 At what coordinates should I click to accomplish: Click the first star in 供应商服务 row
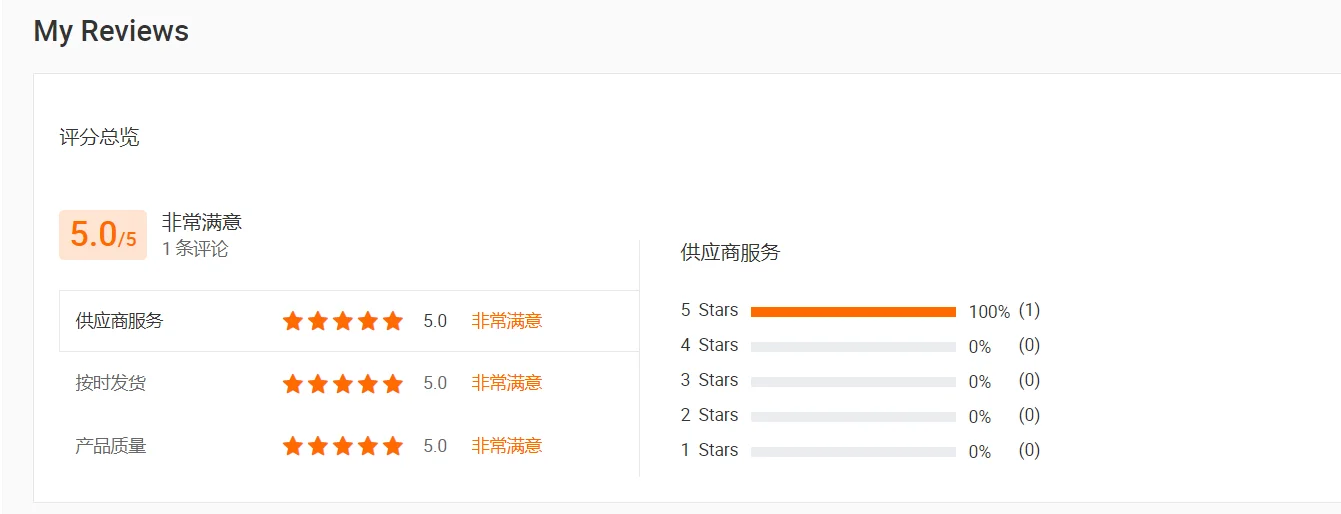pyautogui.click(x=293, y=321)
